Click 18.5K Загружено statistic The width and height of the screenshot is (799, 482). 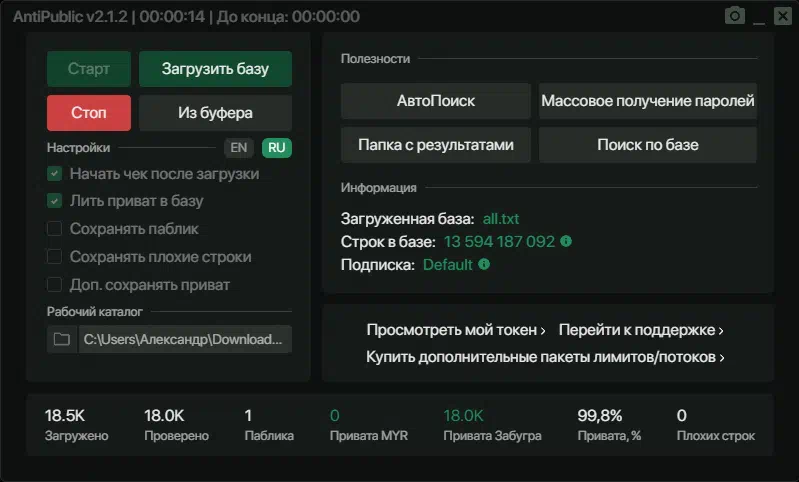tap(76, 424)
